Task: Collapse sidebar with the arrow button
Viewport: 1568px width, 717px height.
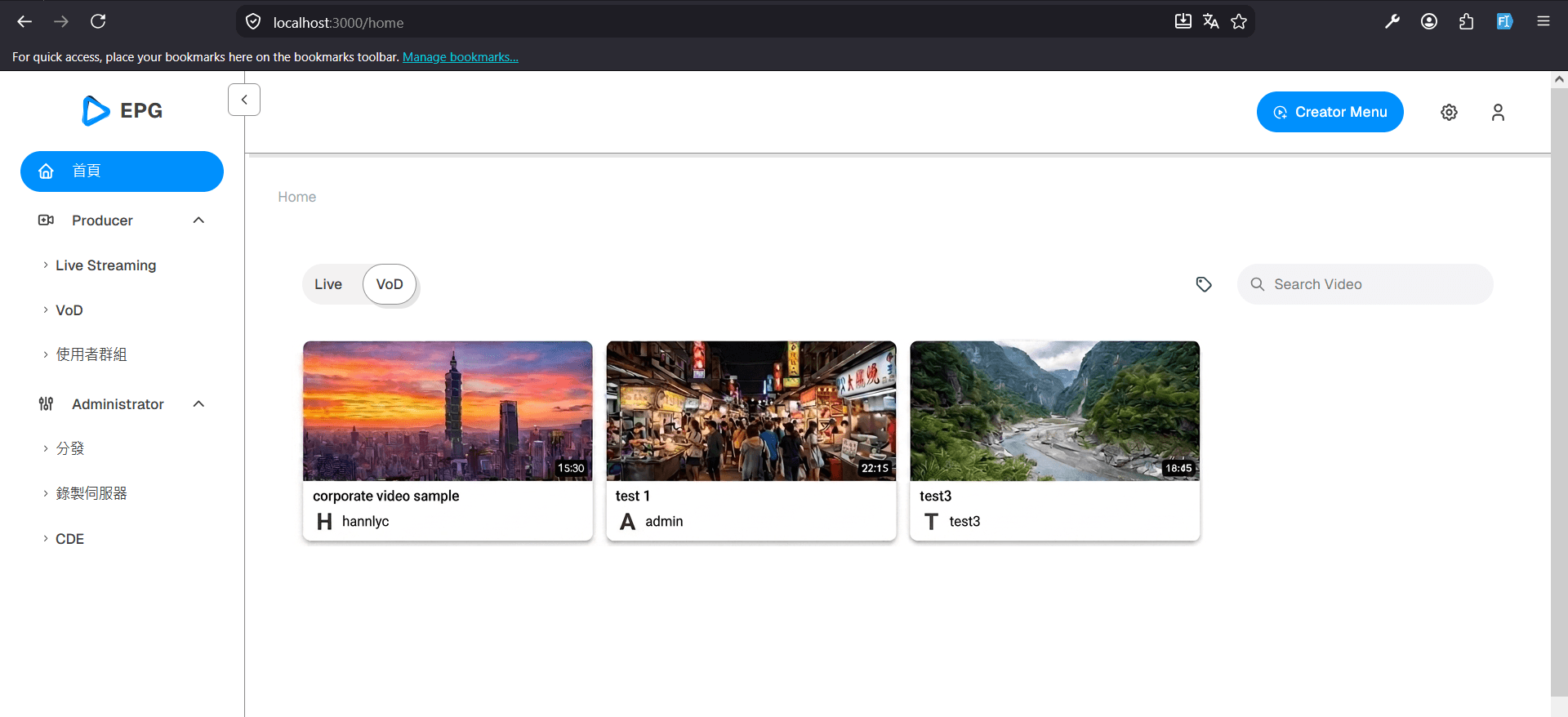Action: click(244, 100)
